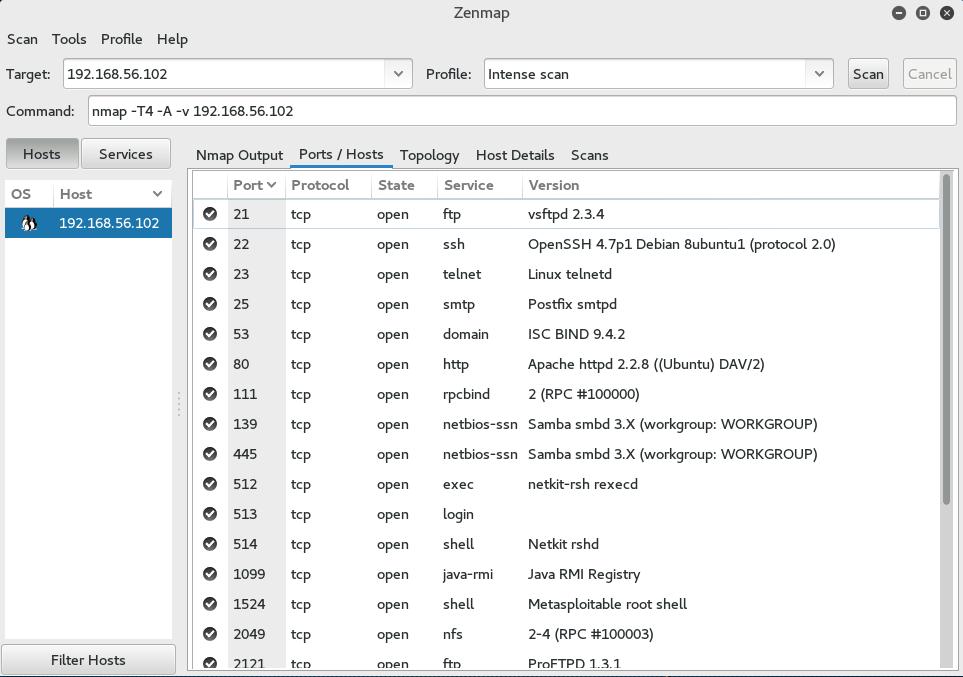Viewport: 963px width, 677px height.
Task: Click the OpenSSH 4.7p1 Debian version cell
Action: (x=681, y=244)
